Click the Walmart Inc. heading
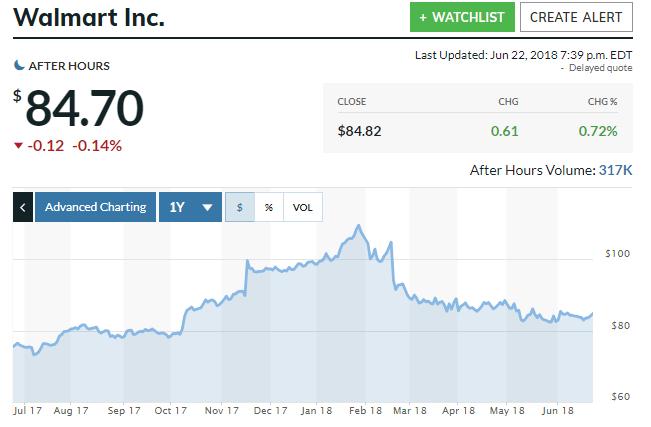The height and width of the screenshot is (427, 651). tap(89, 17)
